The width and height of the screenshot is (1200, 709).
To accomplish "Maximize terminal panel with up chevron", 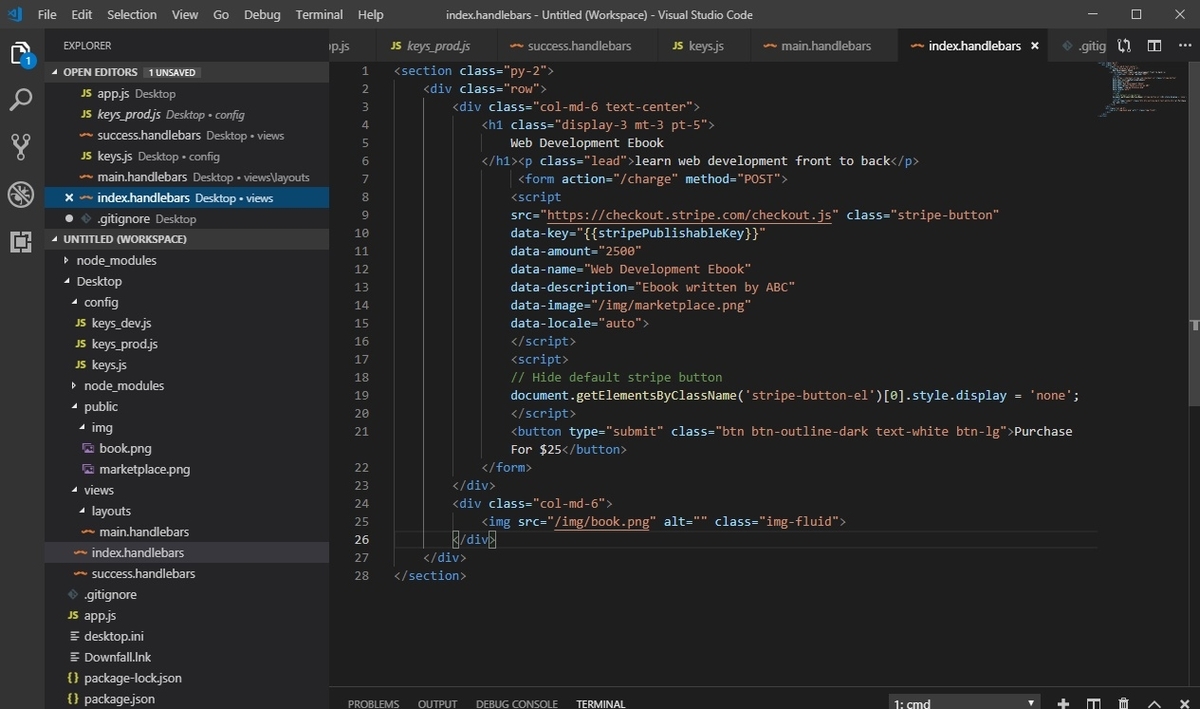I will coord(1154,704).
